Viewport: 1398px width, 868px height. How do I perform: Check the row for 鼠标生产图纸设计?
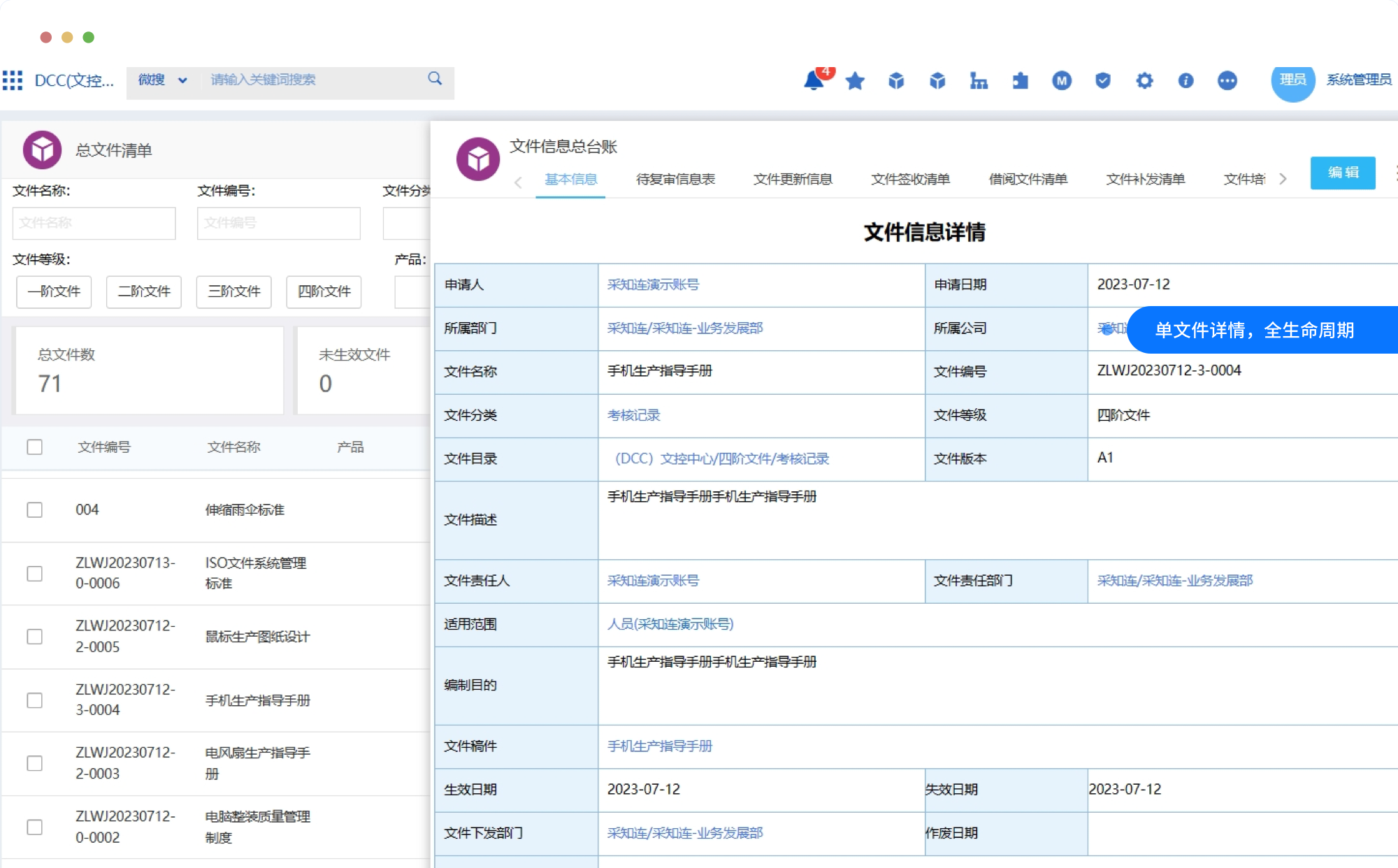click(34, 637)
